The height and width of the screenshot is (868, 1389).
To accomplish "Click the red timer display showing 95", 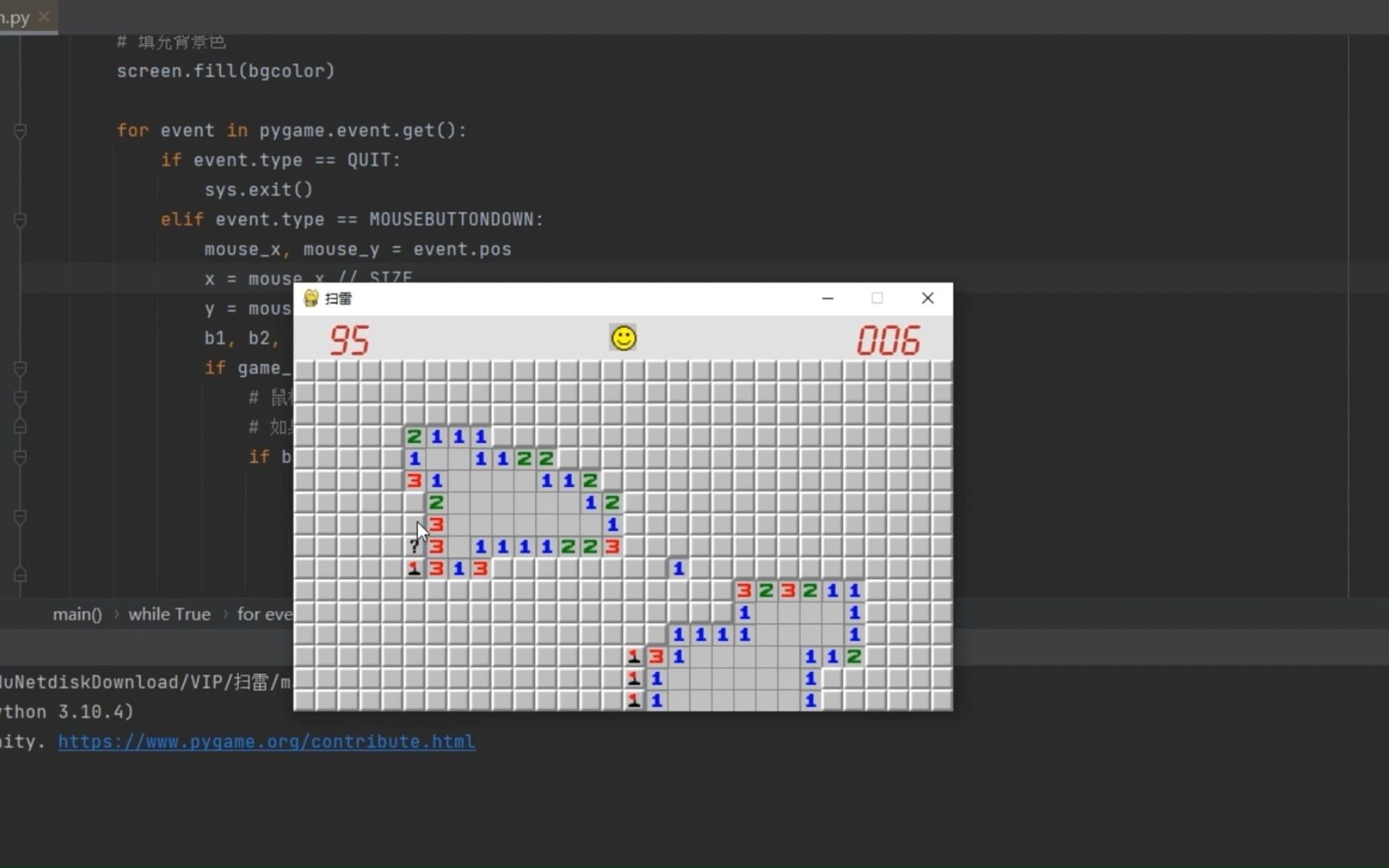I will tap(349, 340).
